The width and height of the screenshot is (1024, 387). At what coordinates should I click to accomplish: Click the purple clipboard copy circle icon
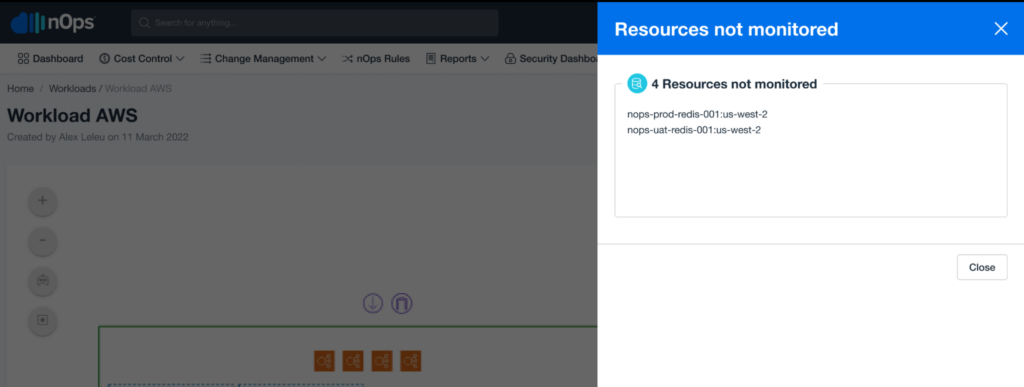[402, 303]
